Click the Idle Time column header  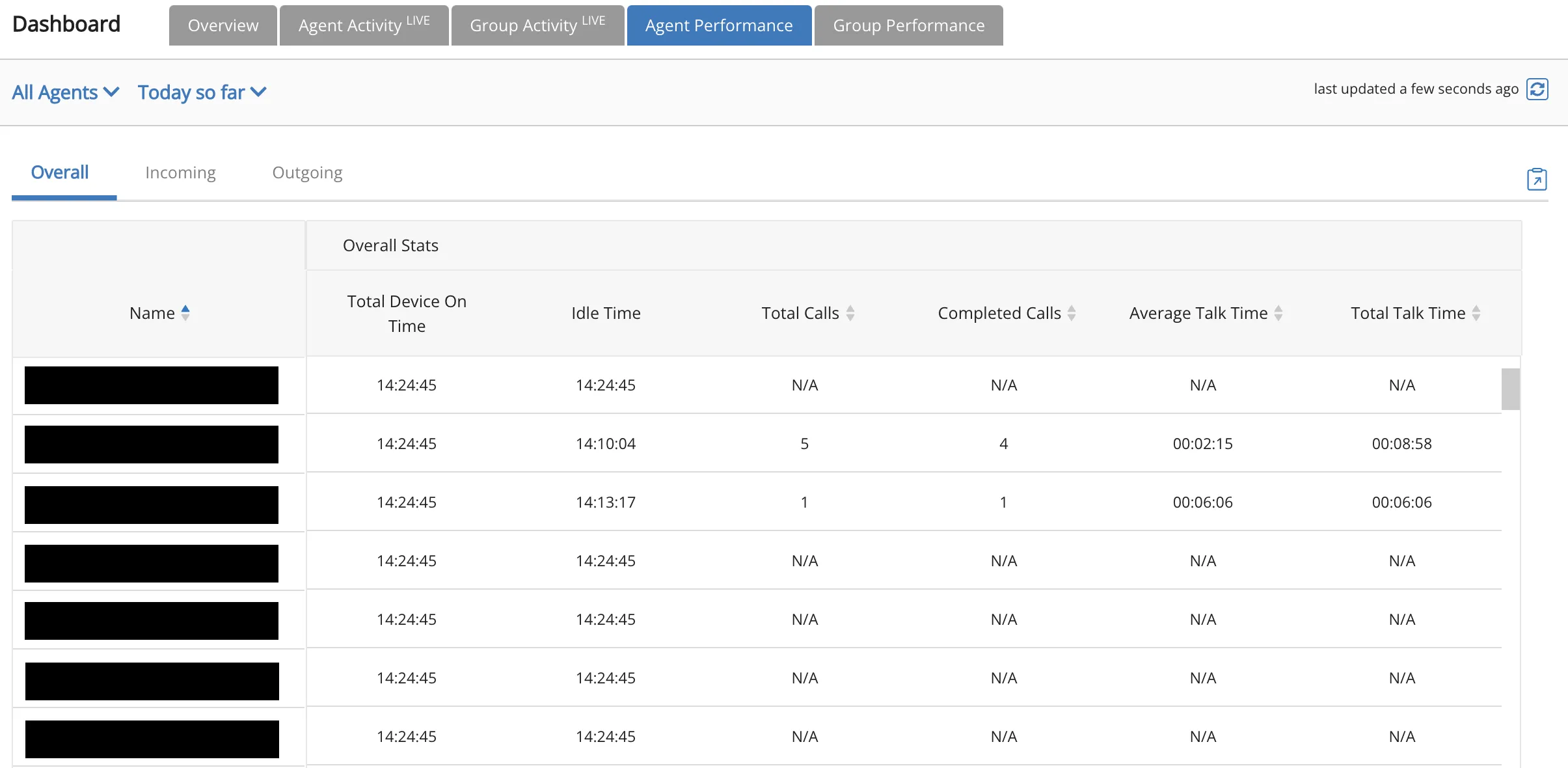tap(606, 313)
